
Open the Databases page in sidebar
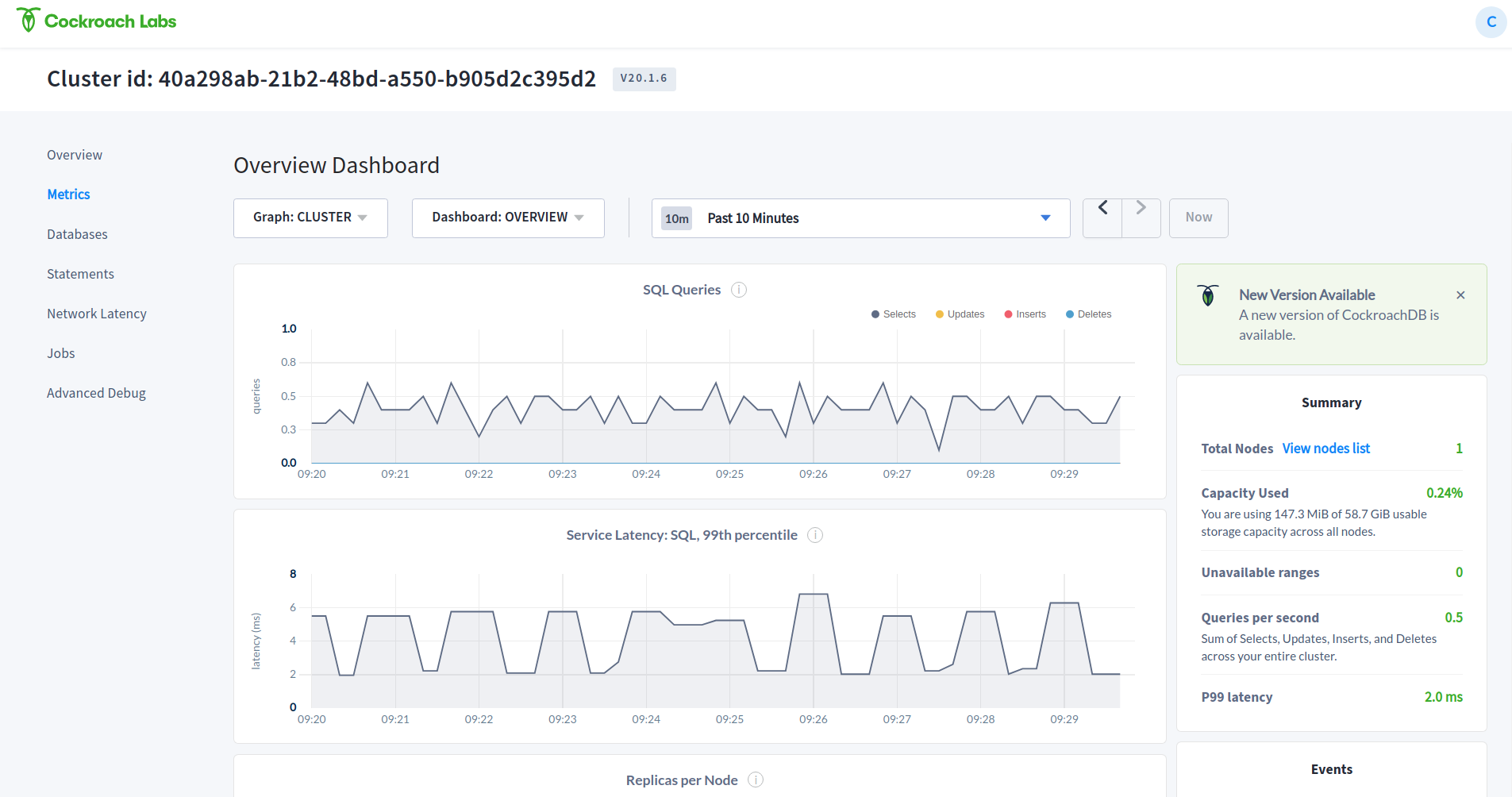coord(77,234)
